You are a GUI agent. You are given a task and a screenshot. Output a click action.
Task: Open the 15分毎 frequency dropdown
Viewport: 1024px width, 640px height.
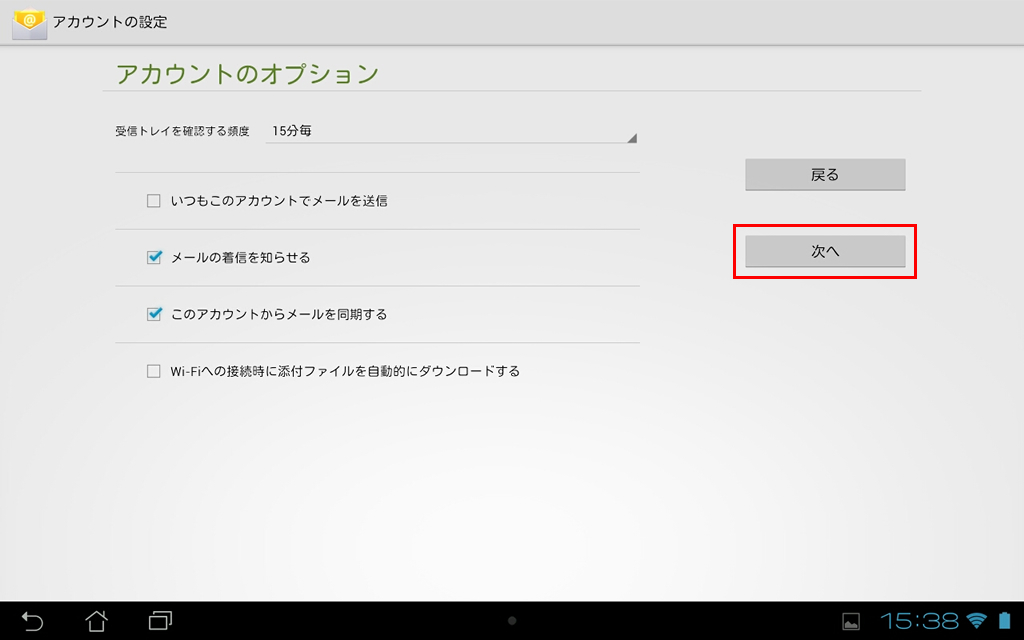pos(450,131)
